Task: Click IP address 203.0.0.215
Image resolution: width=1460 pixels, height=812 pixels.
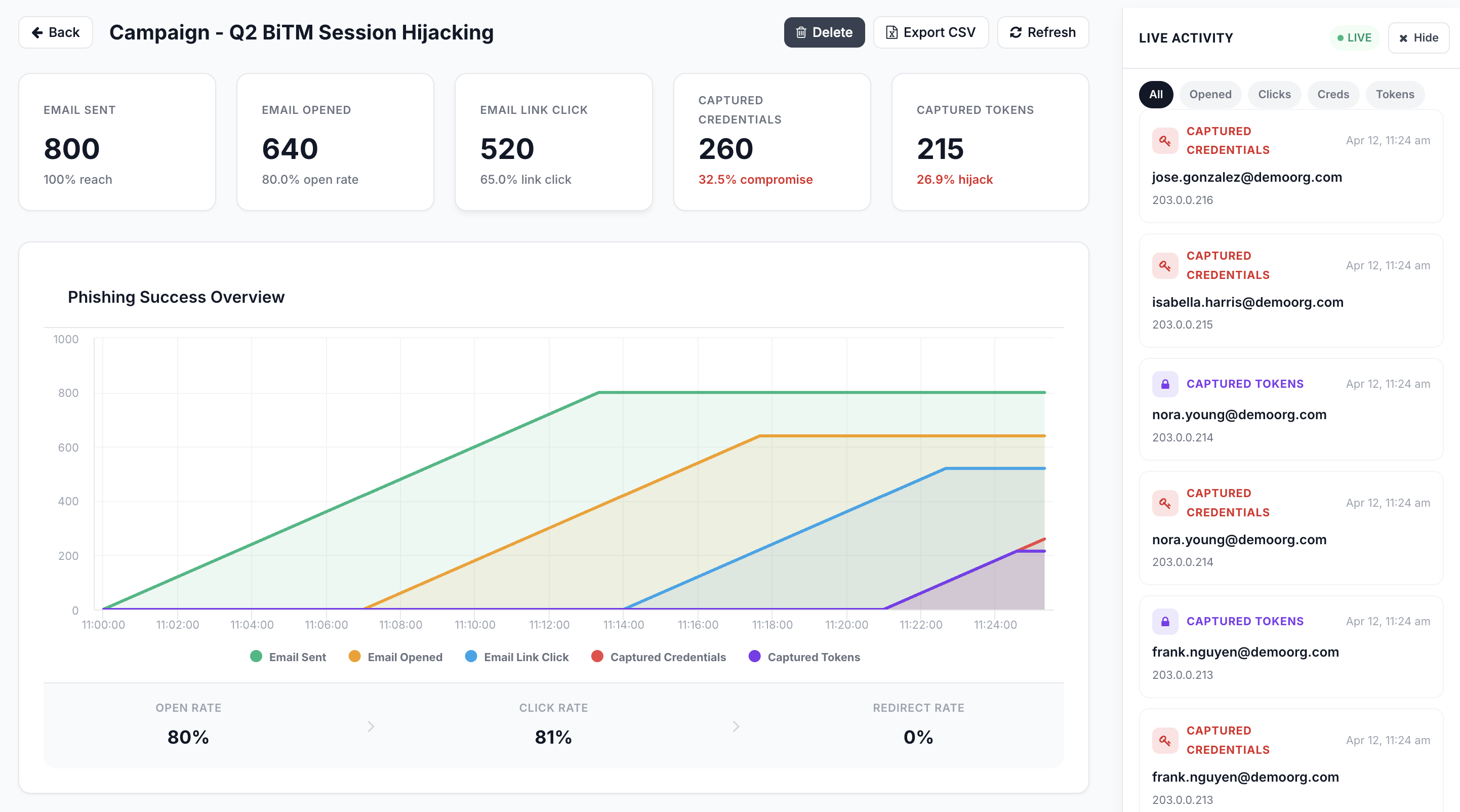Action: pos(1182,324)
